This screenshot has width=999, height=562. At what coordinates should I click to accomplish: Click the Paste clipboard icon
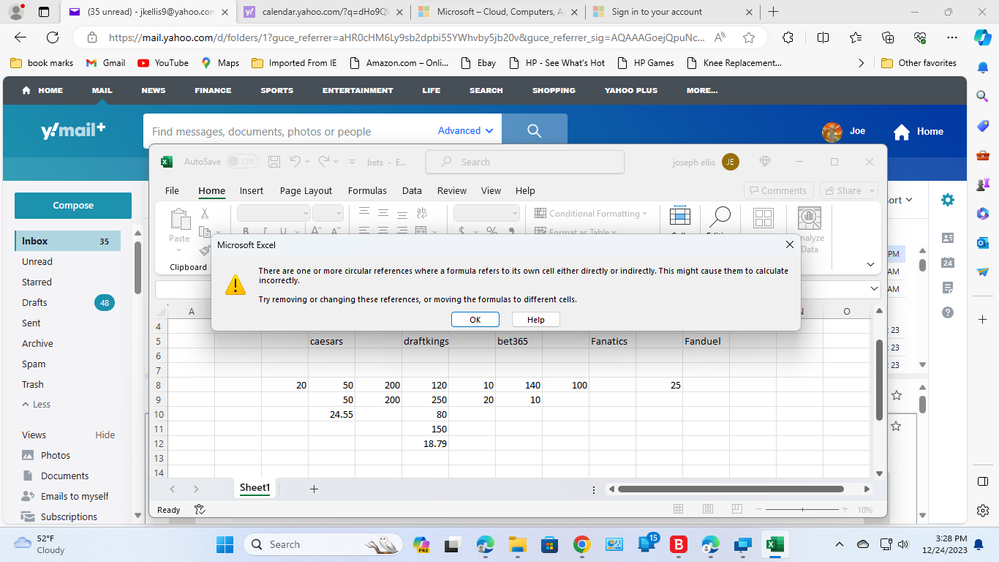tap(180, 220)
